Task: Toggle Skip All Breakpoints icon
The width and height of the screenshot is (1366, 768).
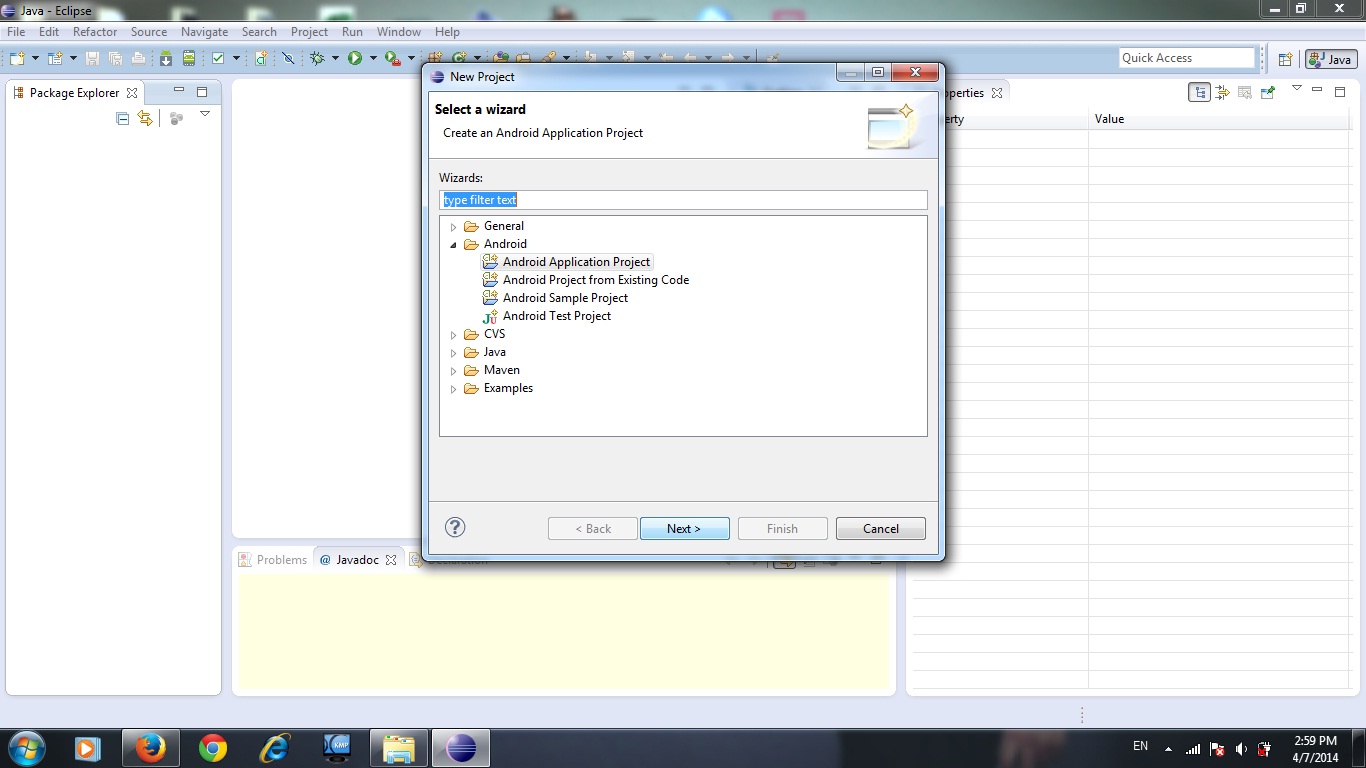Action: pos(288,58)
